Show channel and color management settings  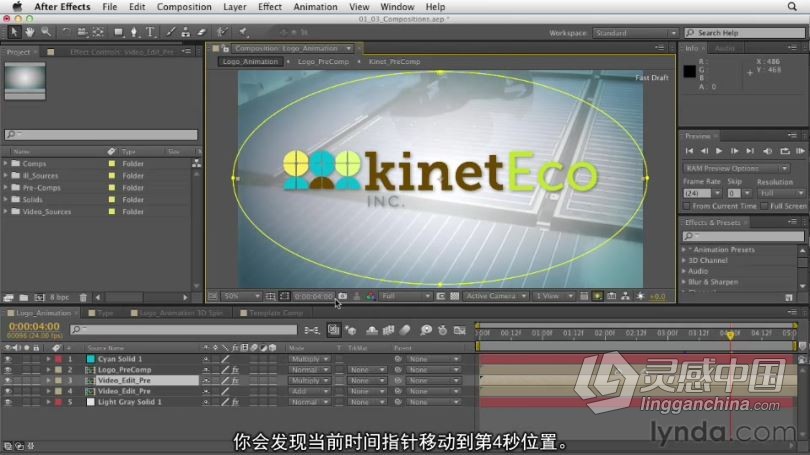pyautogui.click(x=371, y=296)
